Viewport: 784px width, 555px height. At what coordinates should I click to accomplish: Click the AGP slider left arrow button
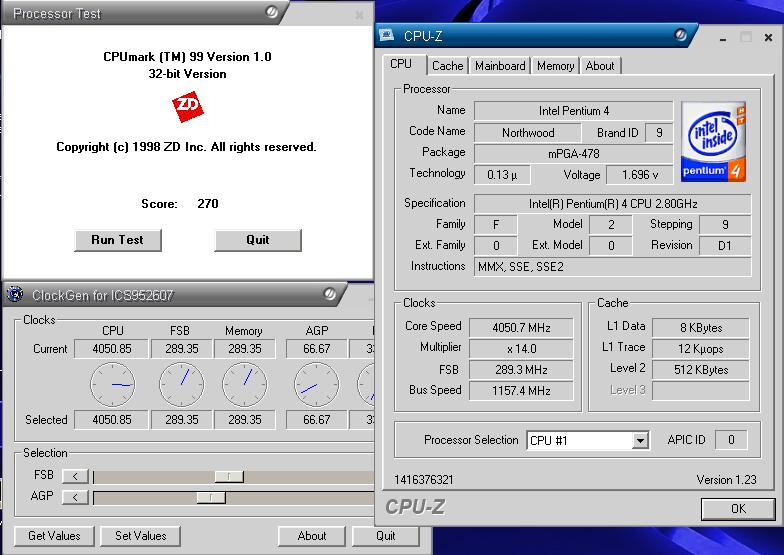coord(75,497)
